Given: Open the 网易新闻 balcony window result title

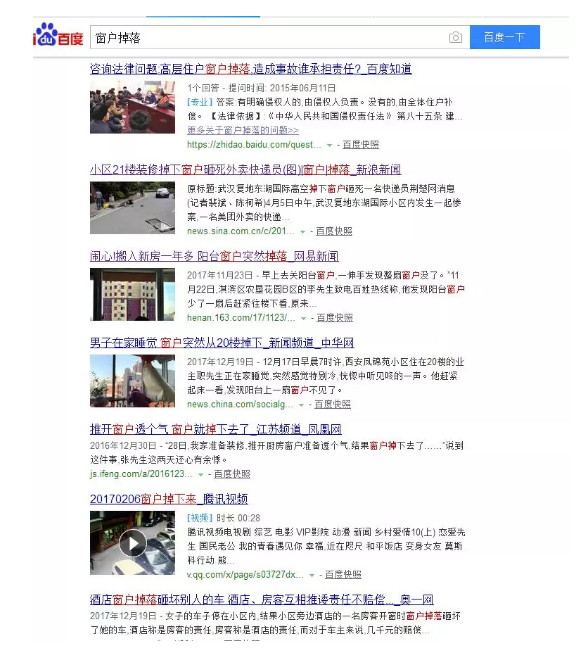Looking at the screenshot, I should click(x=214, y=256).
